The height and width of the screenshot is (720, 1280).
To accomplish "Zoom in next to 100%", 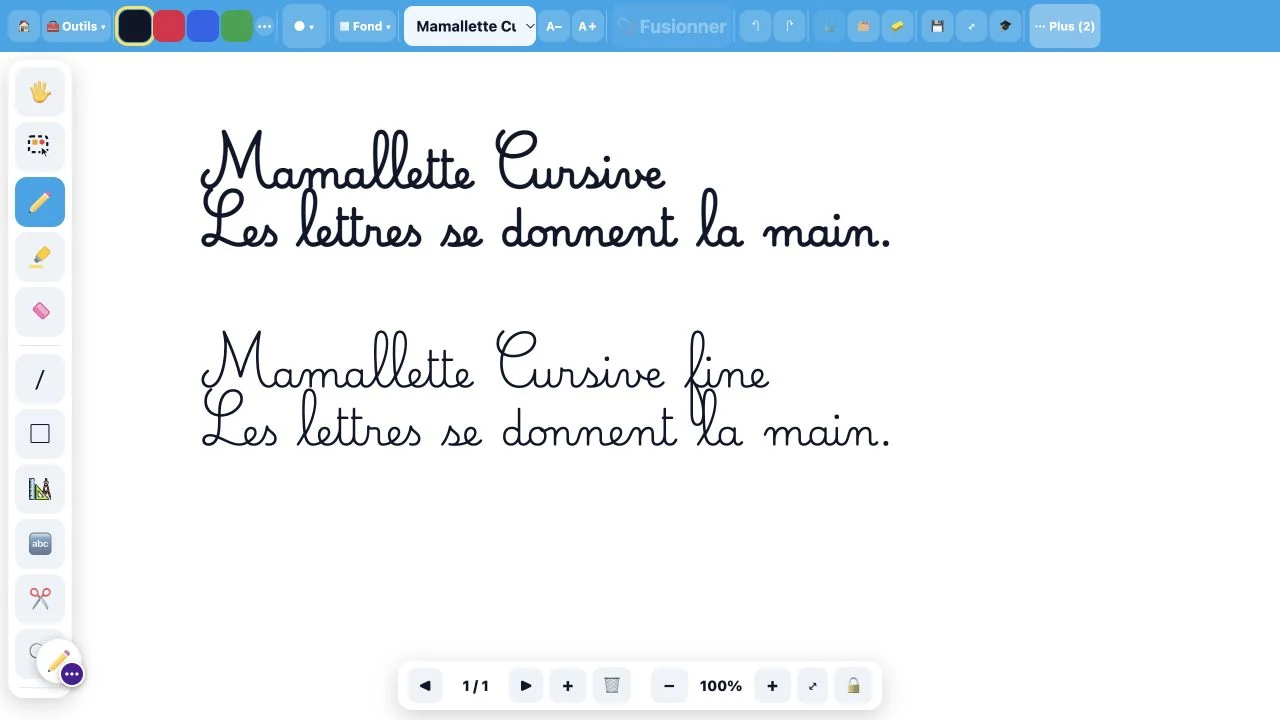I will pos(772,686).
